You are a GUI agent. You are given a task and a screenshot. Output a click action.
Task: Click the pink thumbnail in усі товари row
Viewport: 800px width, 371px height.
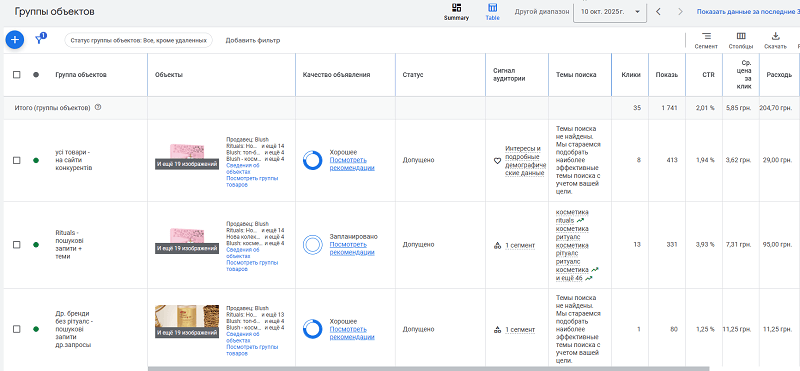click(187, 157)
